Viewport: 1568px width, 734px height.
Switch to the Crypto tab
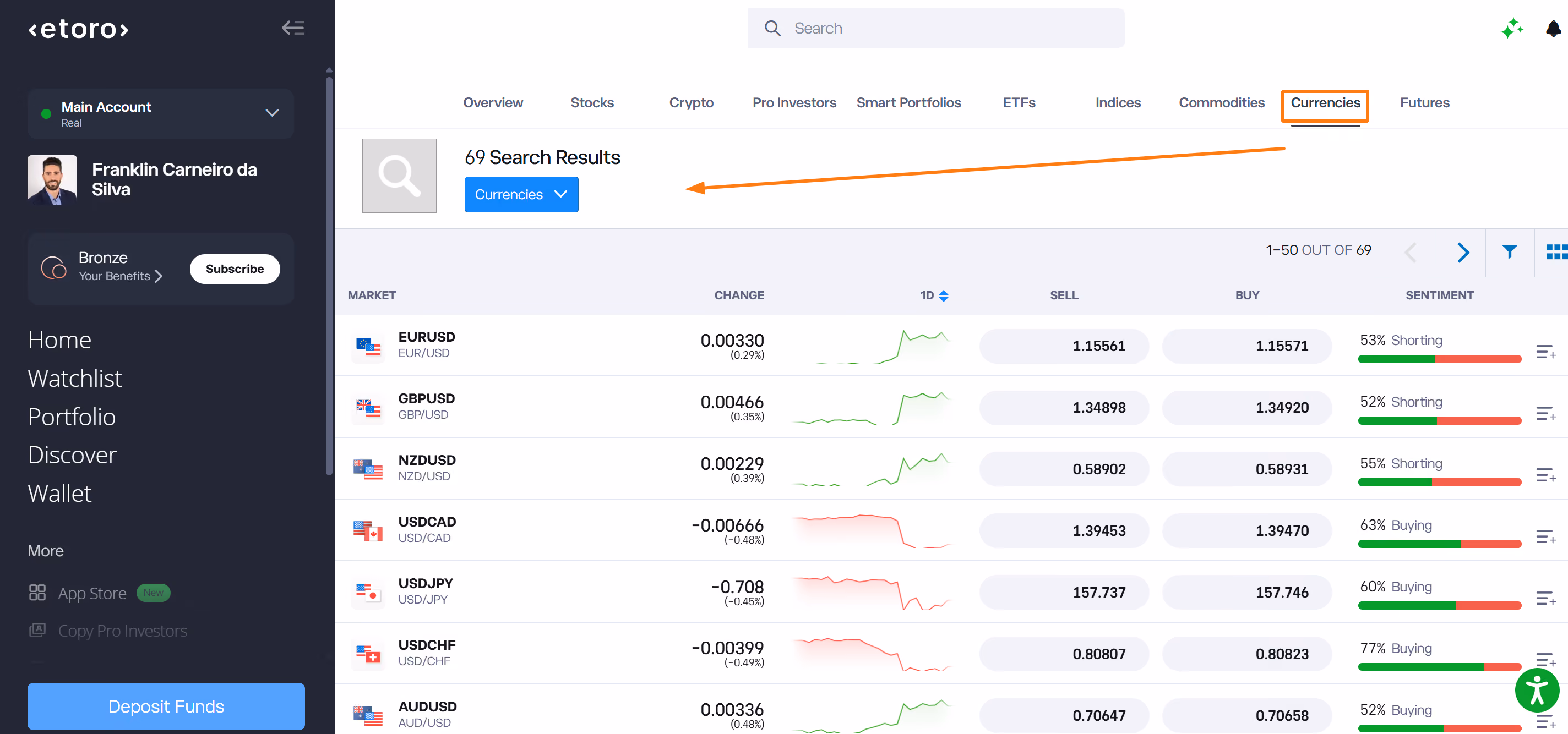(x=691, y=103)
